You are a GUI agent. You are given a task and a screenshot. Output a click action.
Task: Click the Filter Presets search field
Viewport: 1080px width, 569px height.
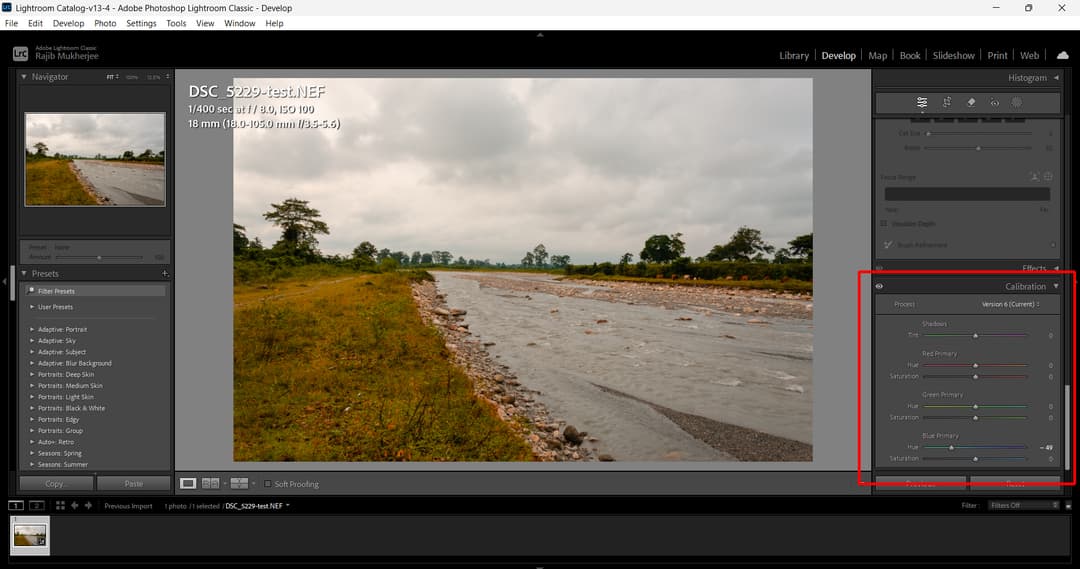[95, 291]
